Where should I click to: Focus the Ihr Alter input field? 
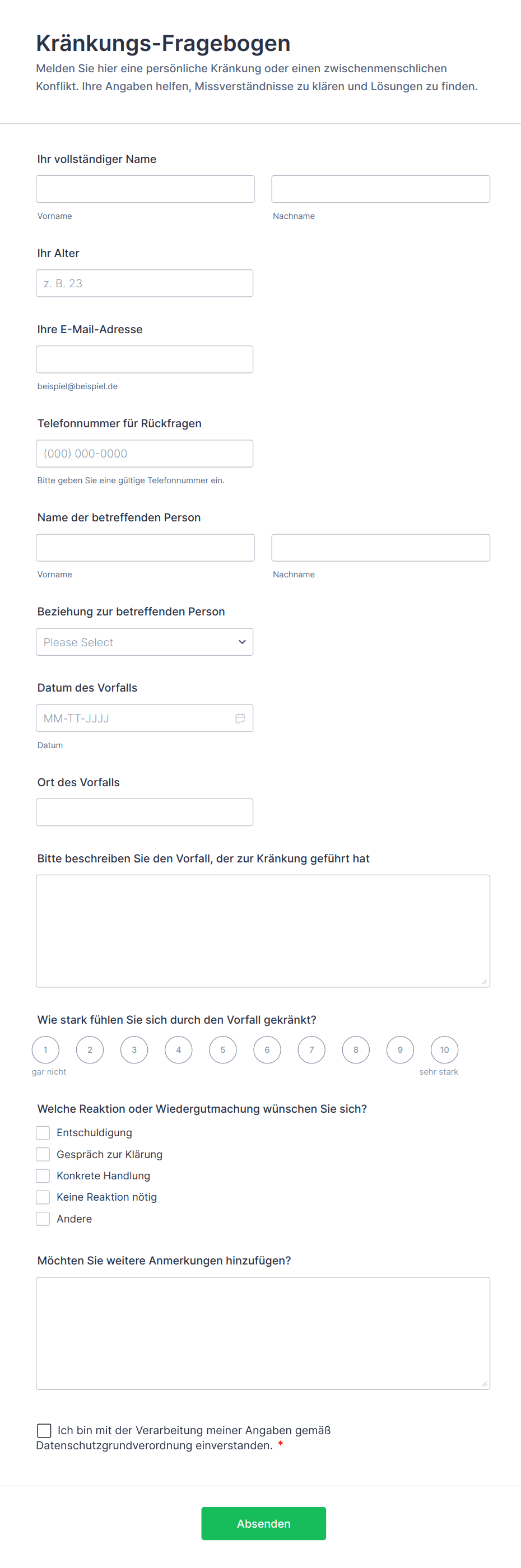[144, 284]
